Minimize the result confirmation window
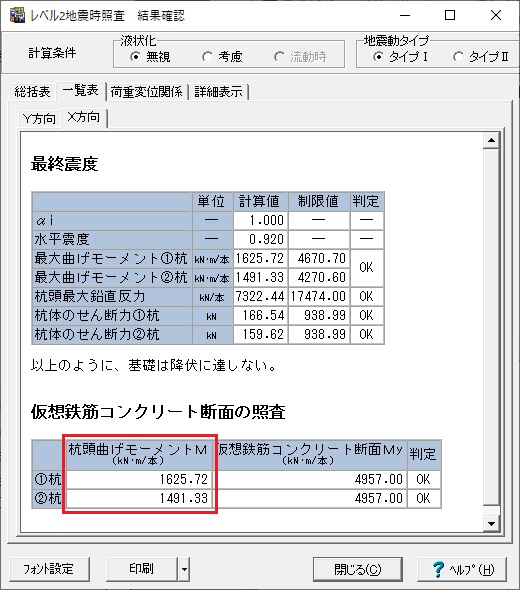Viewport: 520px width, 590px height. pyautogui.click(x=405, y=15)
